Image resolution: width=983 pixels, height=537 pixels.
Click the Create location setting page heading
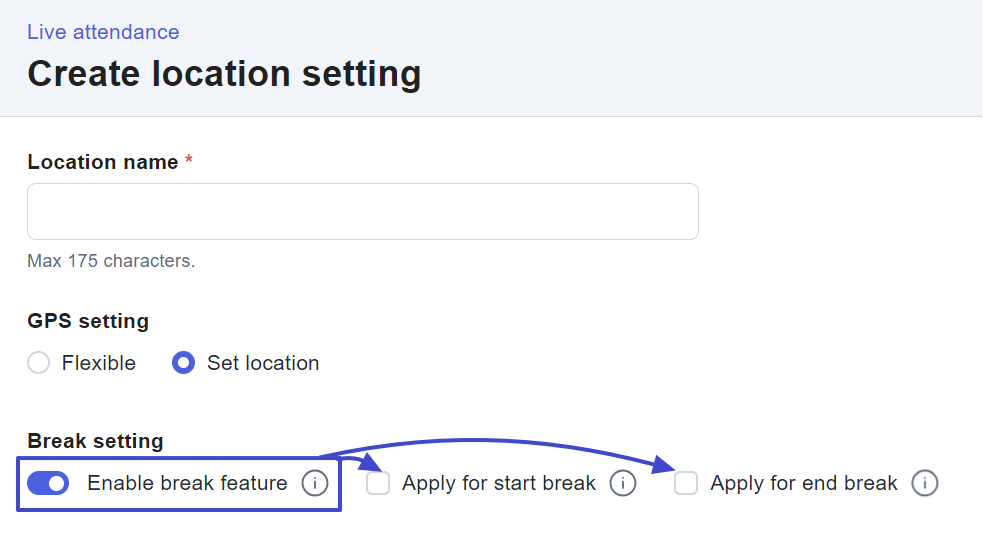pyautogui.click(x=224, y=74)
